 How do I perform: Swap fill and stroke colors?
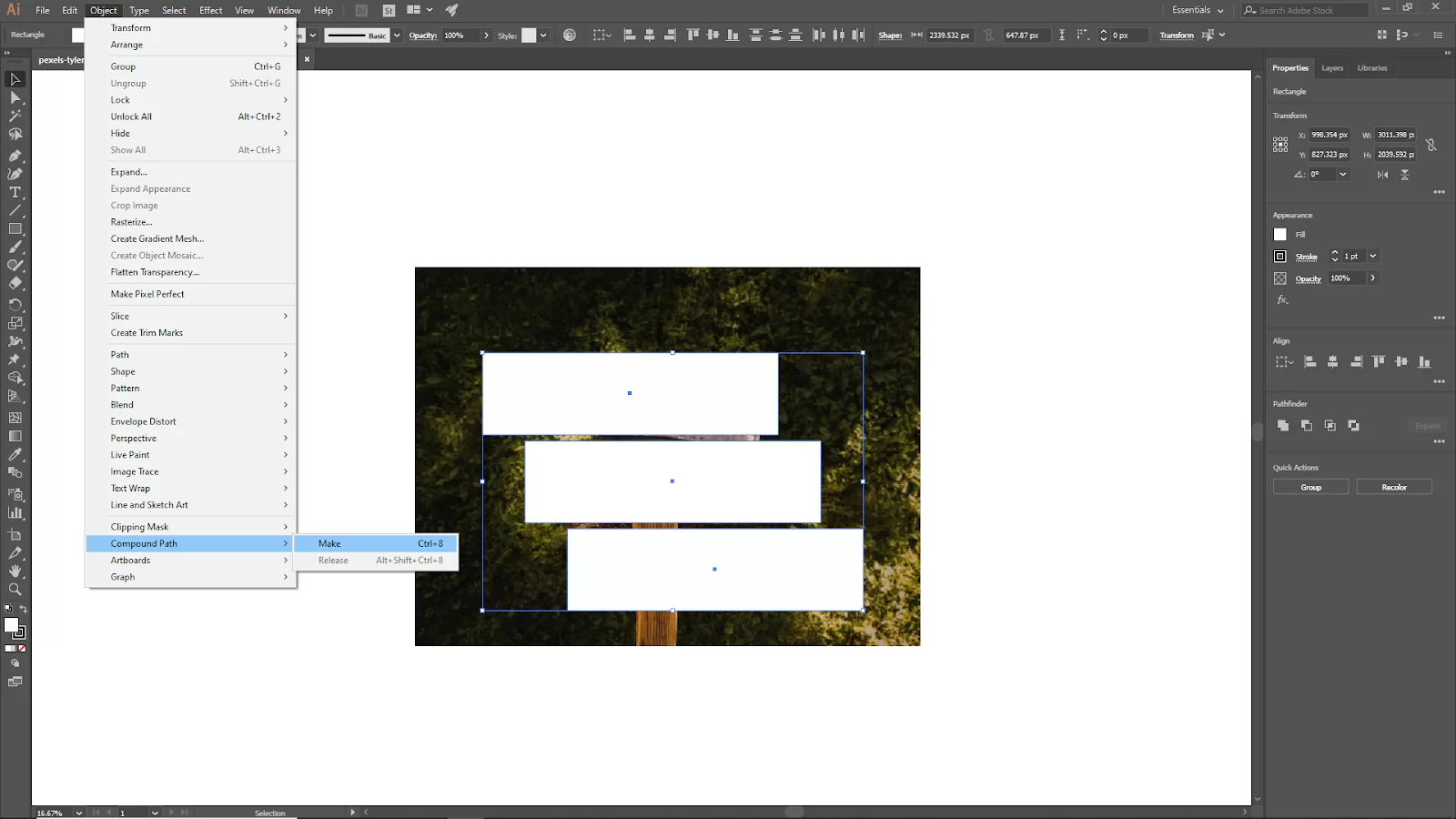point(23,609)
